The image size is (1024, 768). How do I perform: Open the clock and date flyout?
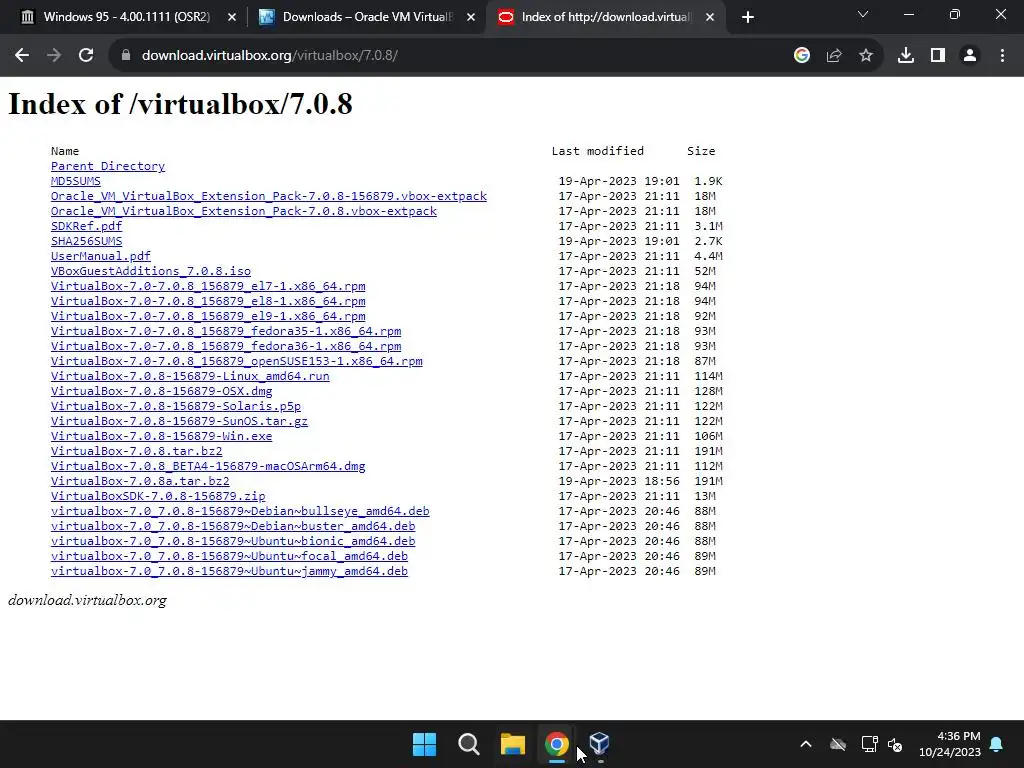(950, 744)
